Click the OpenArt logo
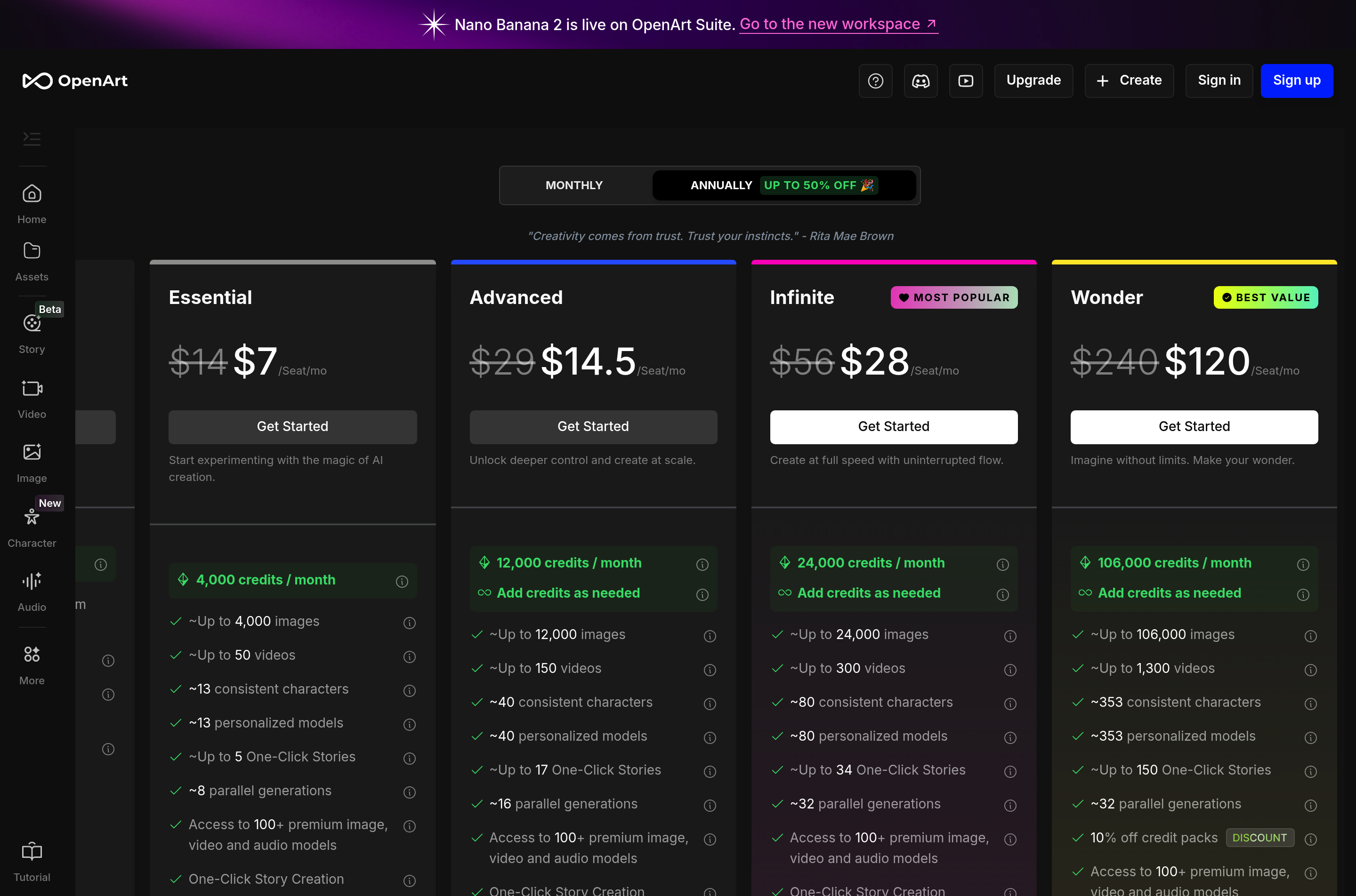 coord(75,80)
